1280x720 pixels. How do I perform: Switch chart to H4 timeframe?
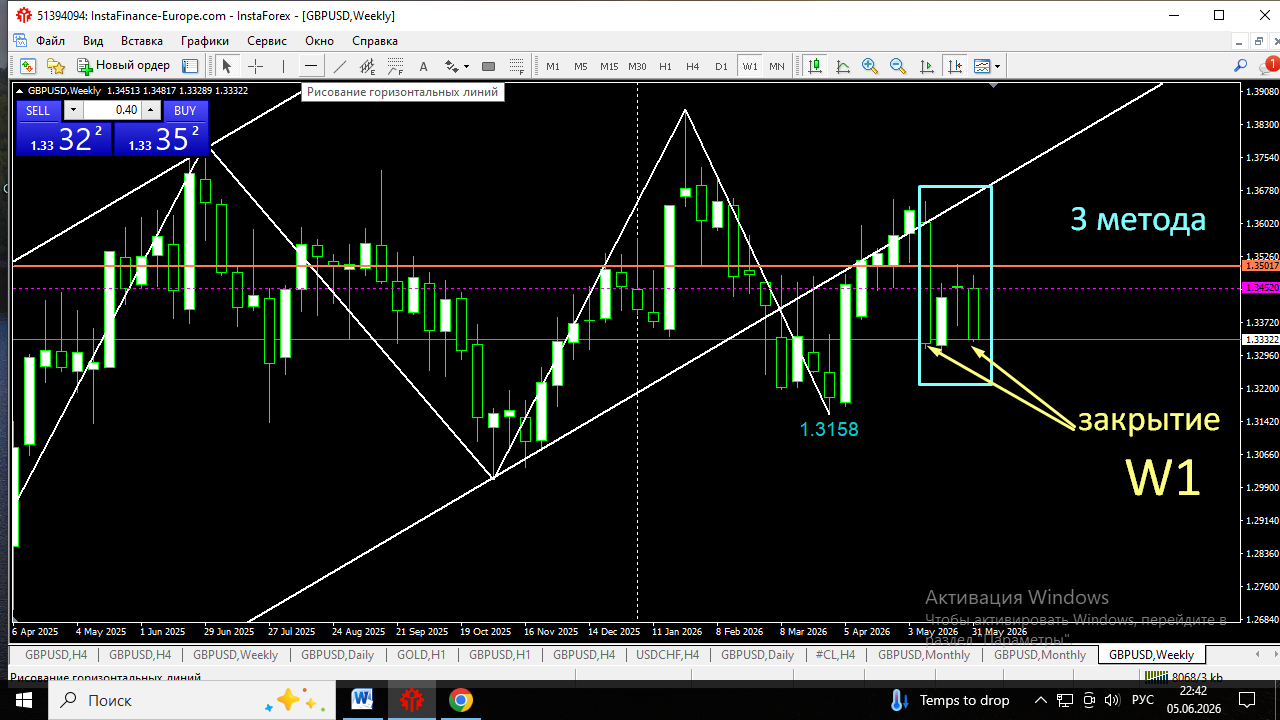693,66
